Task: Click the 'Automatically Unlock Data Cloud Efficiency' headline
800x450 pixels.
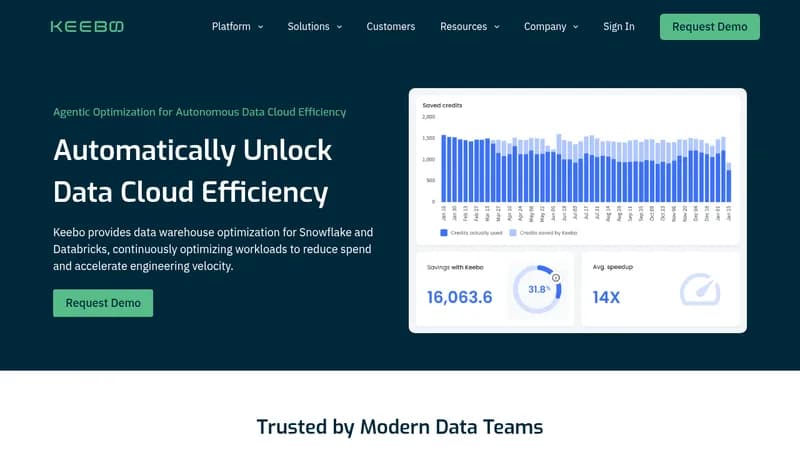Action: coord(193,171)
